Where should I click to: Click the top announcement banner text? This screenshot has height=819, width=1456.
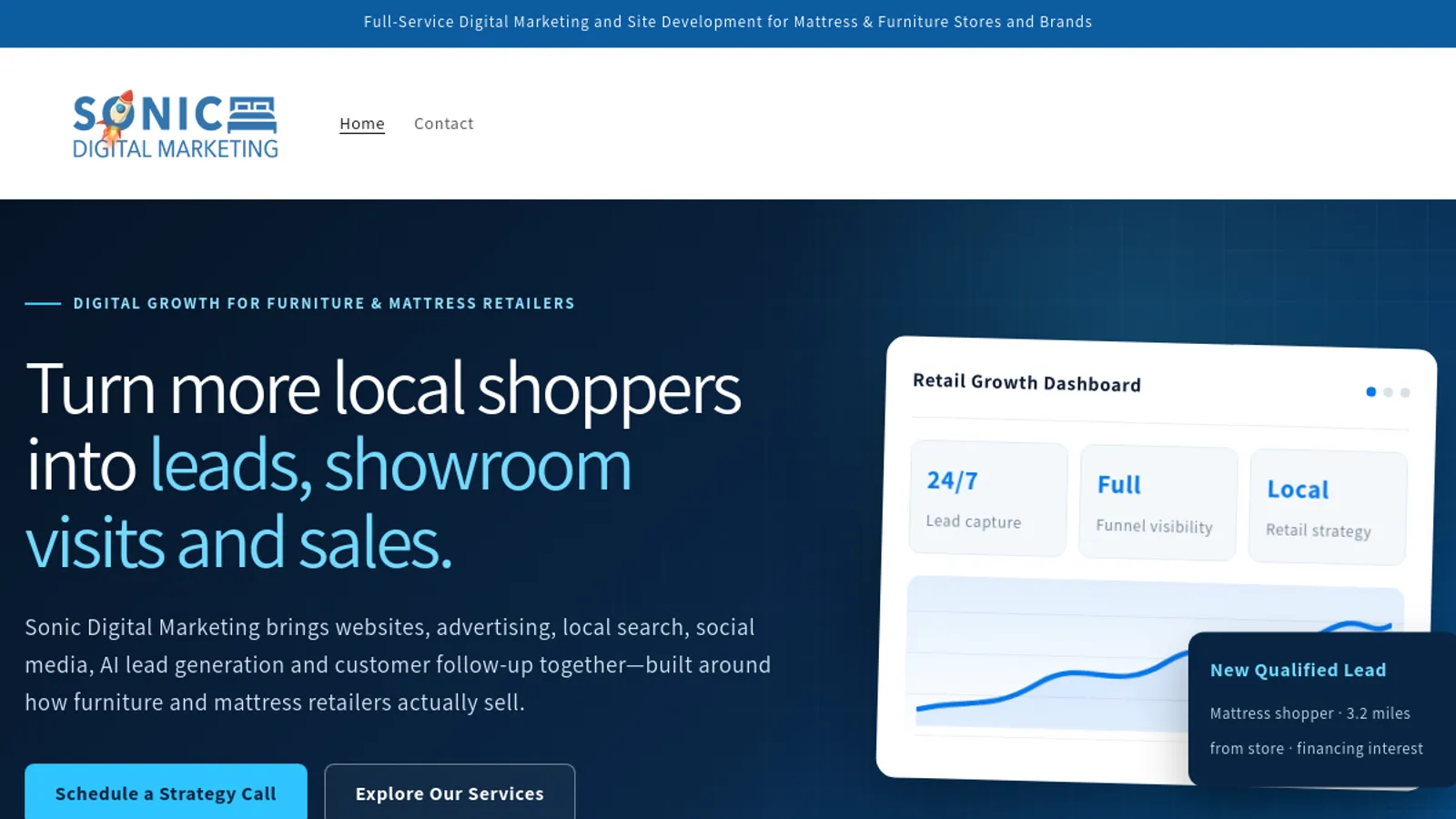(x=728, y=22)
